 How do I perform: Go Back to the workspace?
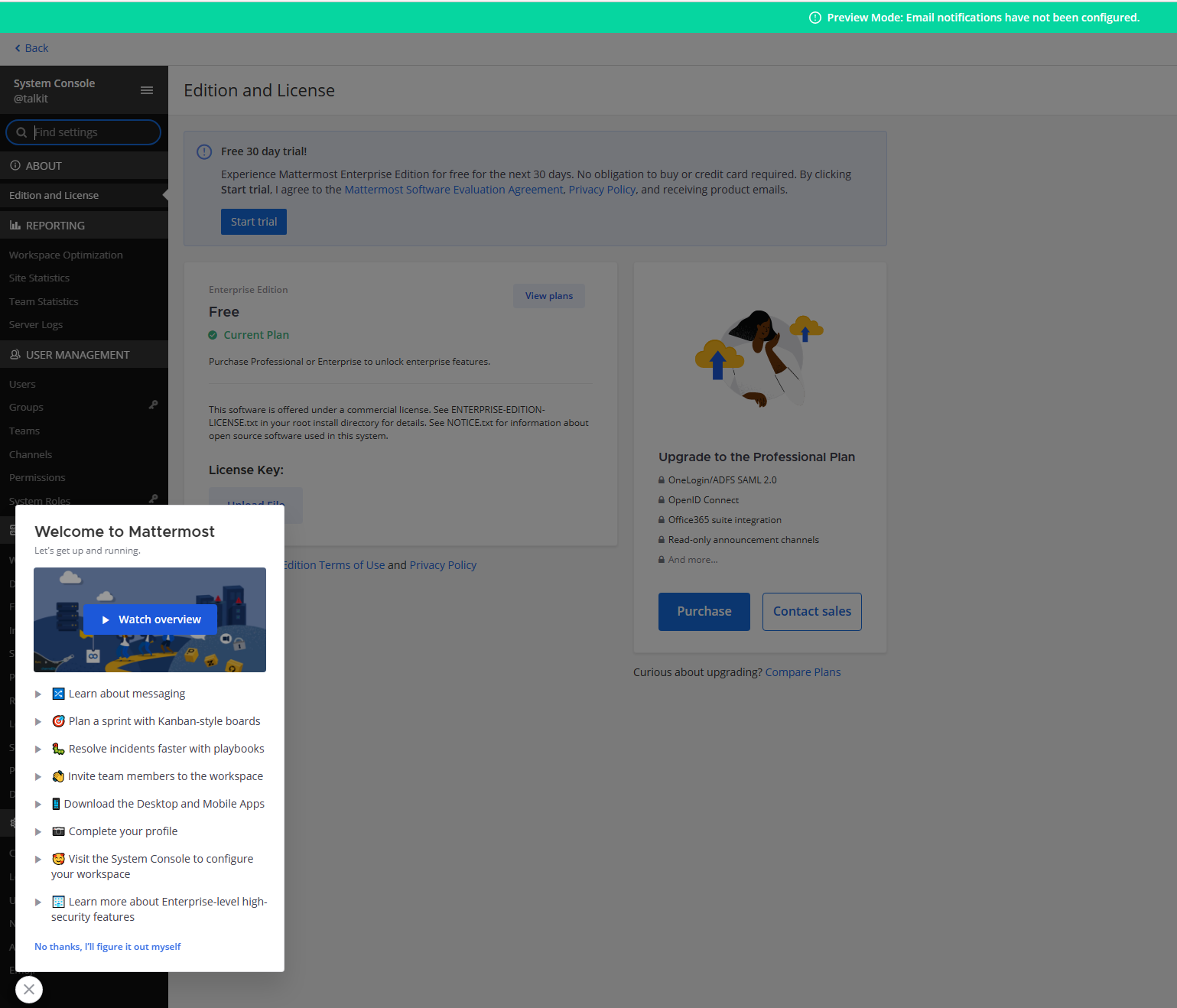point(31,48)
